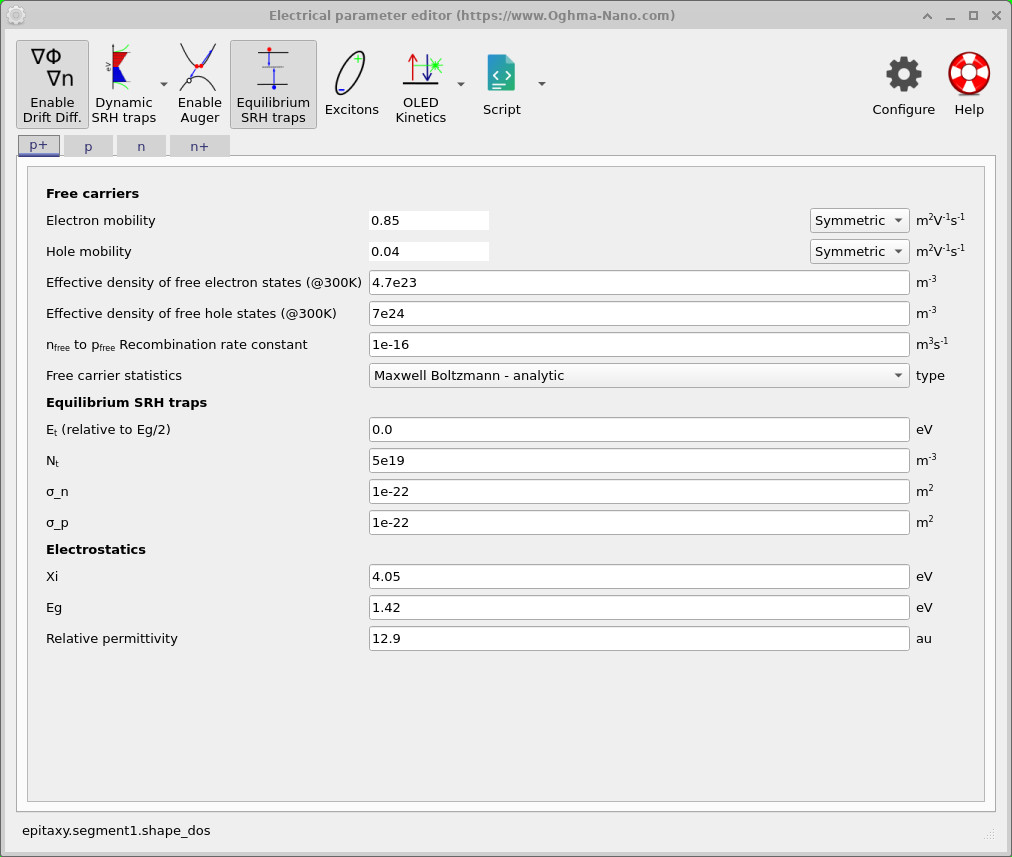Edit Nt trap density 5e19 field
Viewport: 1012px width, 857px height.
[639, 461]
